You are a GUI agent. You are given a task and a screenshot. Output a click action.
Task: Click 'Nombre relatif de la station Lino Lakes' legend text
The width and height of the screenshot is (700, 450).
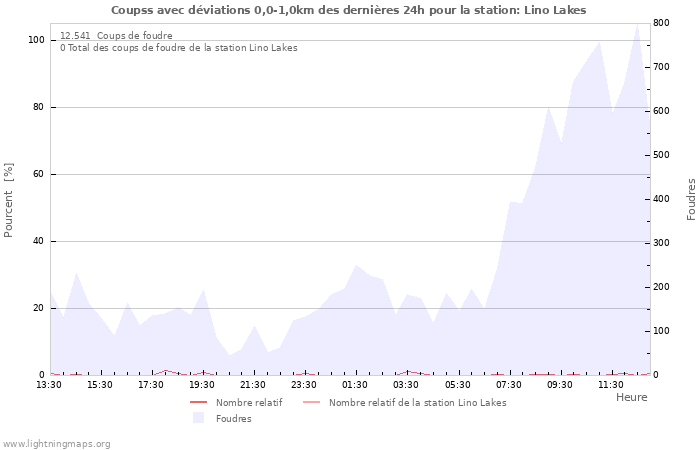[x=417, y=403]
